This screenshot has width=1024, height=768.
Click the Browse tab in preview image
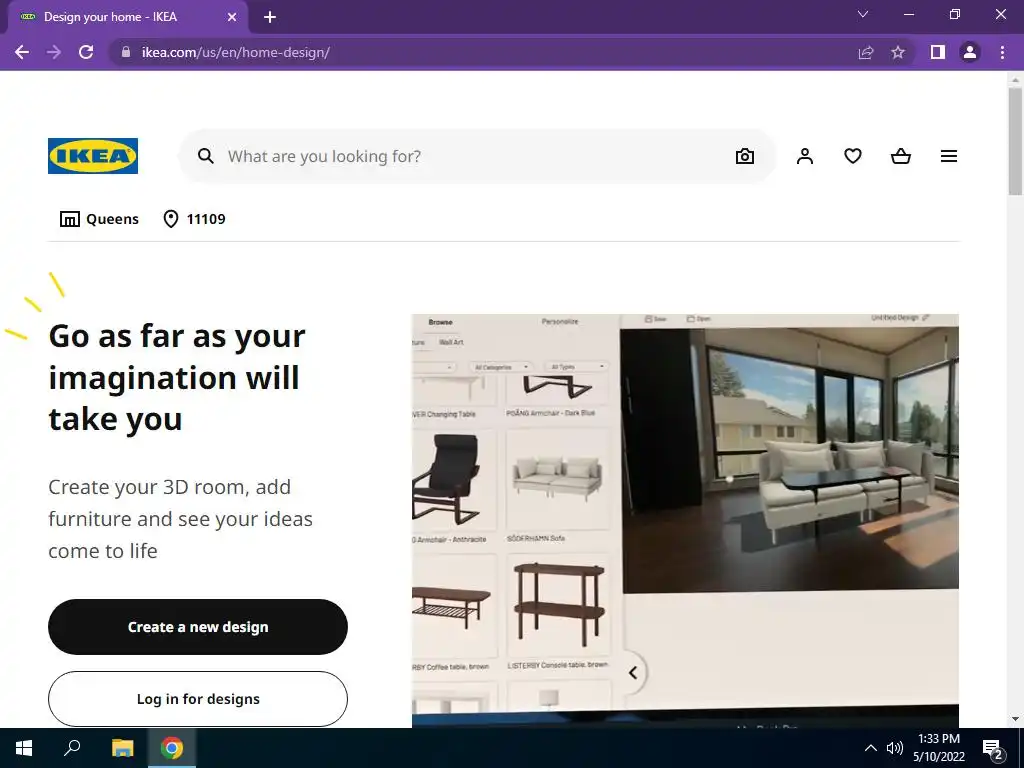[440, 322]
